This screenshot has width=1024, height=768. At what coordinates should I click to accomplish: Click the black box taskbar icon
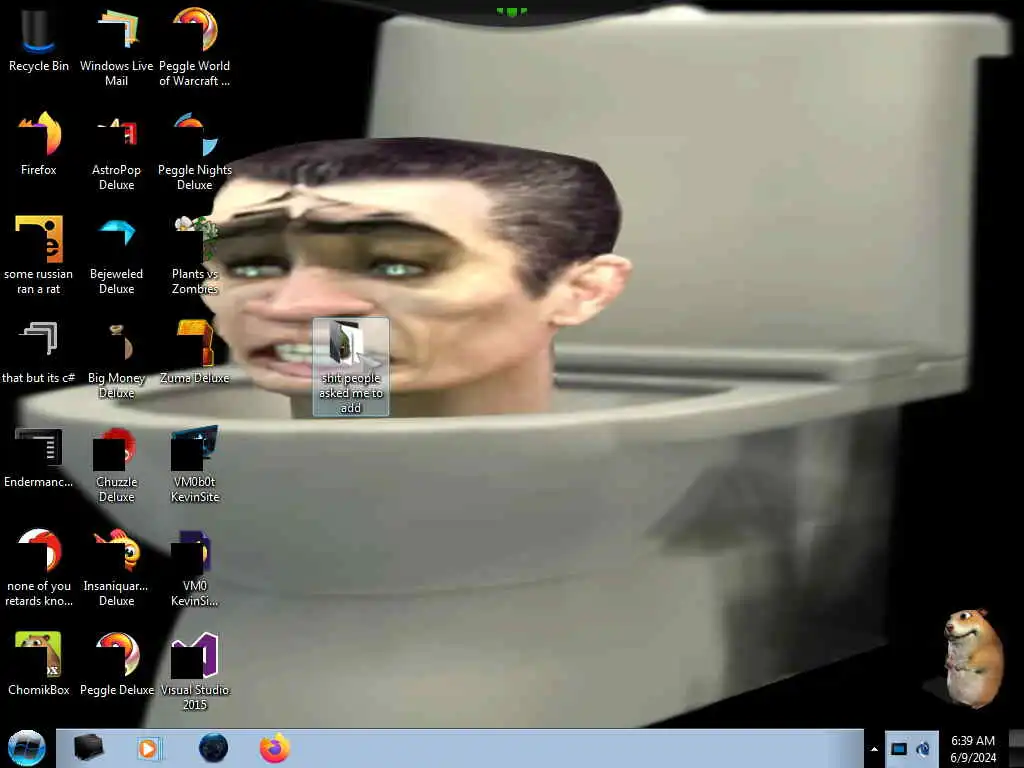tap(89, 748)
